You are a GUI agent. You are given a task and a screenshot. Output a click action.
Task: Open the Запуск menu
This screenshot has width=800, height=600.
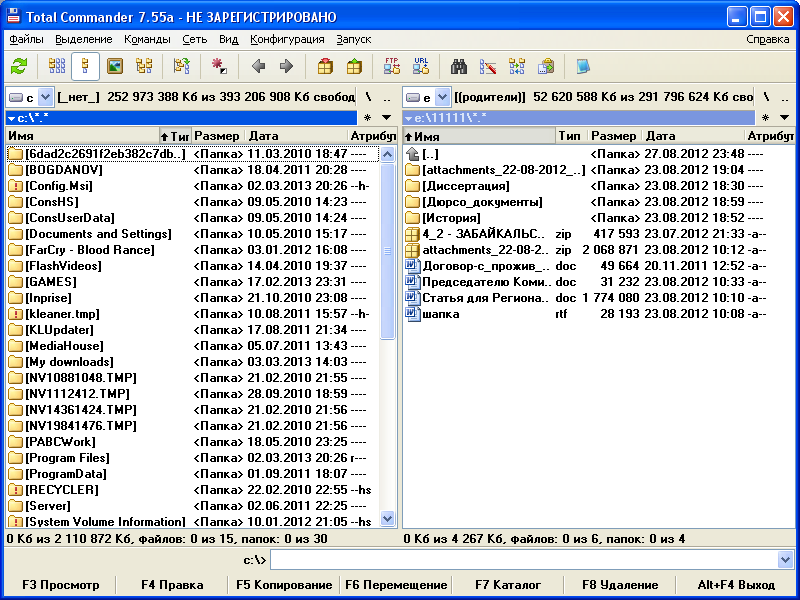[354, 39]
